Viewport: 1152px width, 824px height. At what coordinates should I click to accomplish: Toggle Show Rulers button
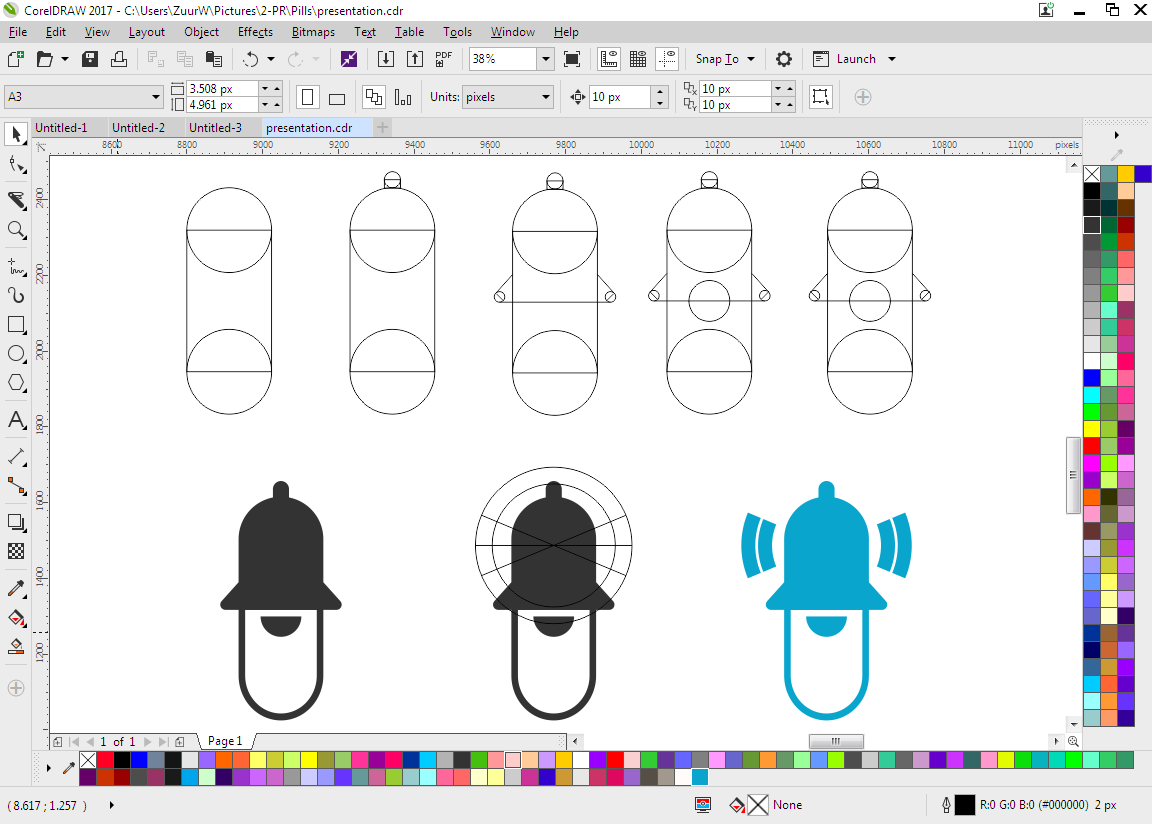point(608,59)
